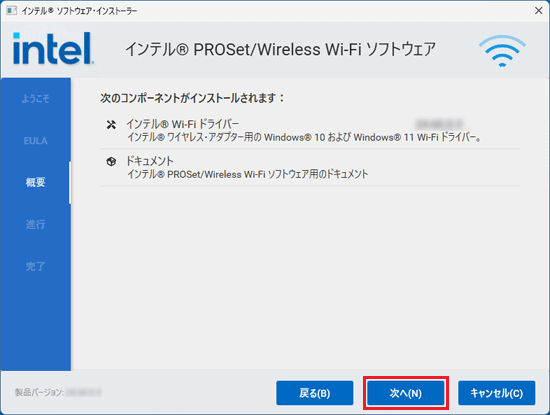Select the 概要 step in sidebar
550x415 pixels.
click(x=35, y=182)
